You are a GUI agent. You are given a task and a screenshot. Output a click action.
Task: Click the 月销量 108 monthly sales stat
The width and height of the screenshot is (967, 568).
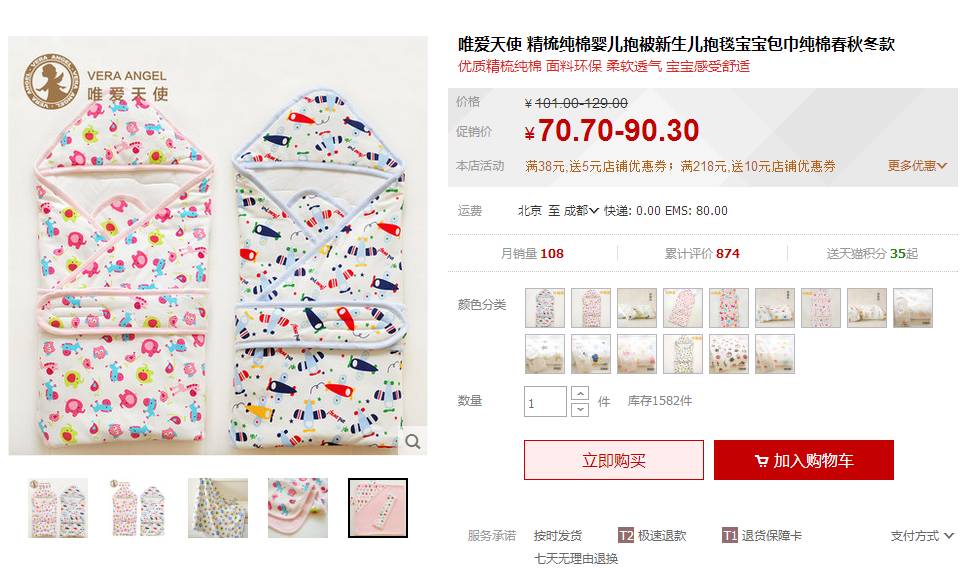point(532,253)
